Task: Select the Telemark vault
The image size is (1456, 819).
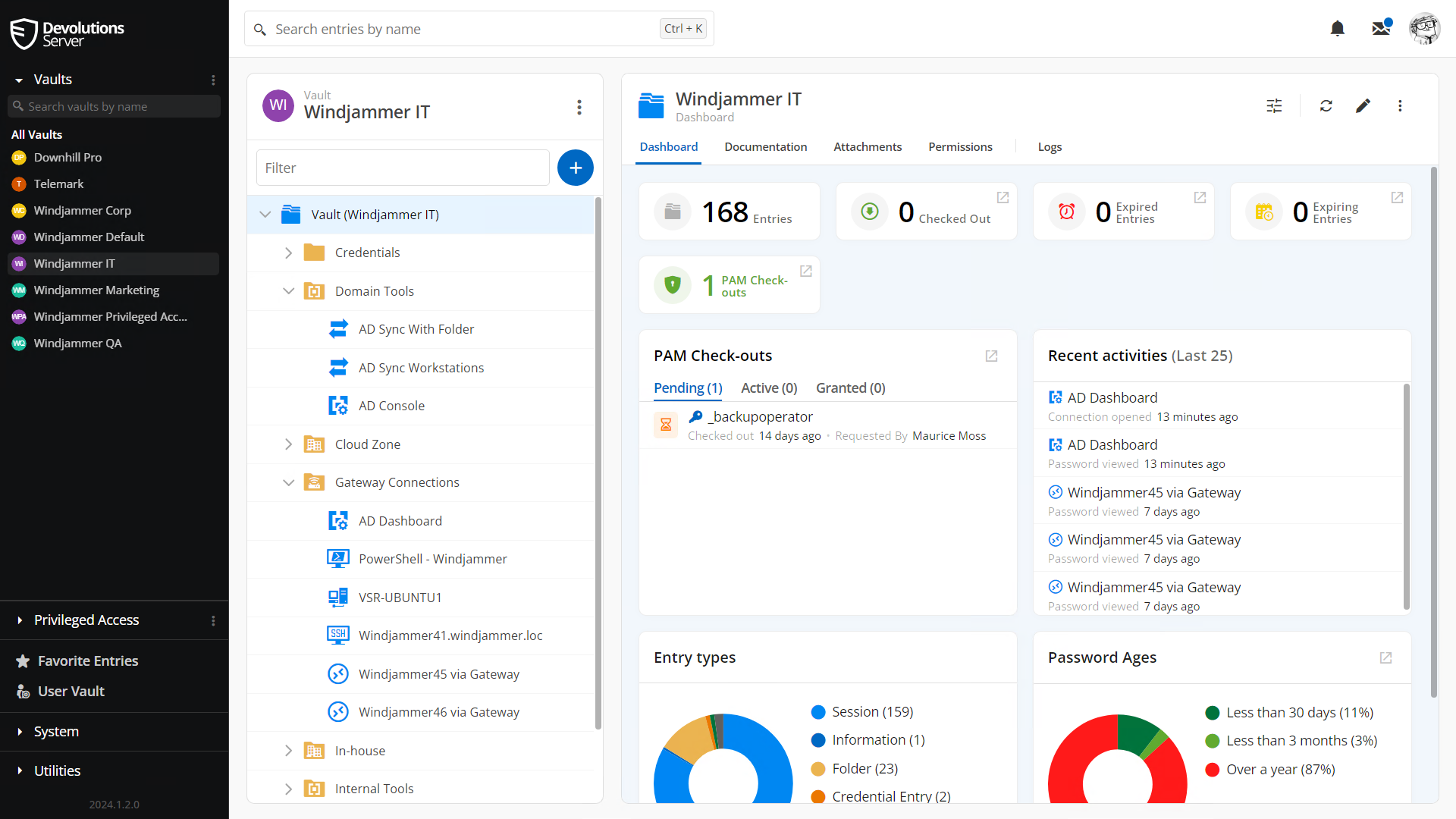Action: coord(114,184)
